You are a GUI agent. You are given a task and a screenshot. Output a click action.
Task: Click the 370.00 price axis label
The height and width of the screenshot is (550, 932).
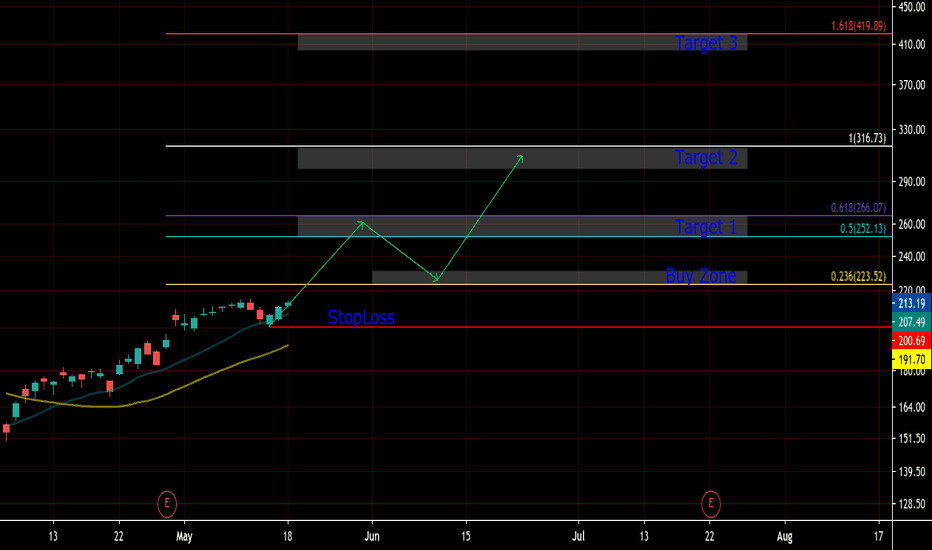click(912, 85)
